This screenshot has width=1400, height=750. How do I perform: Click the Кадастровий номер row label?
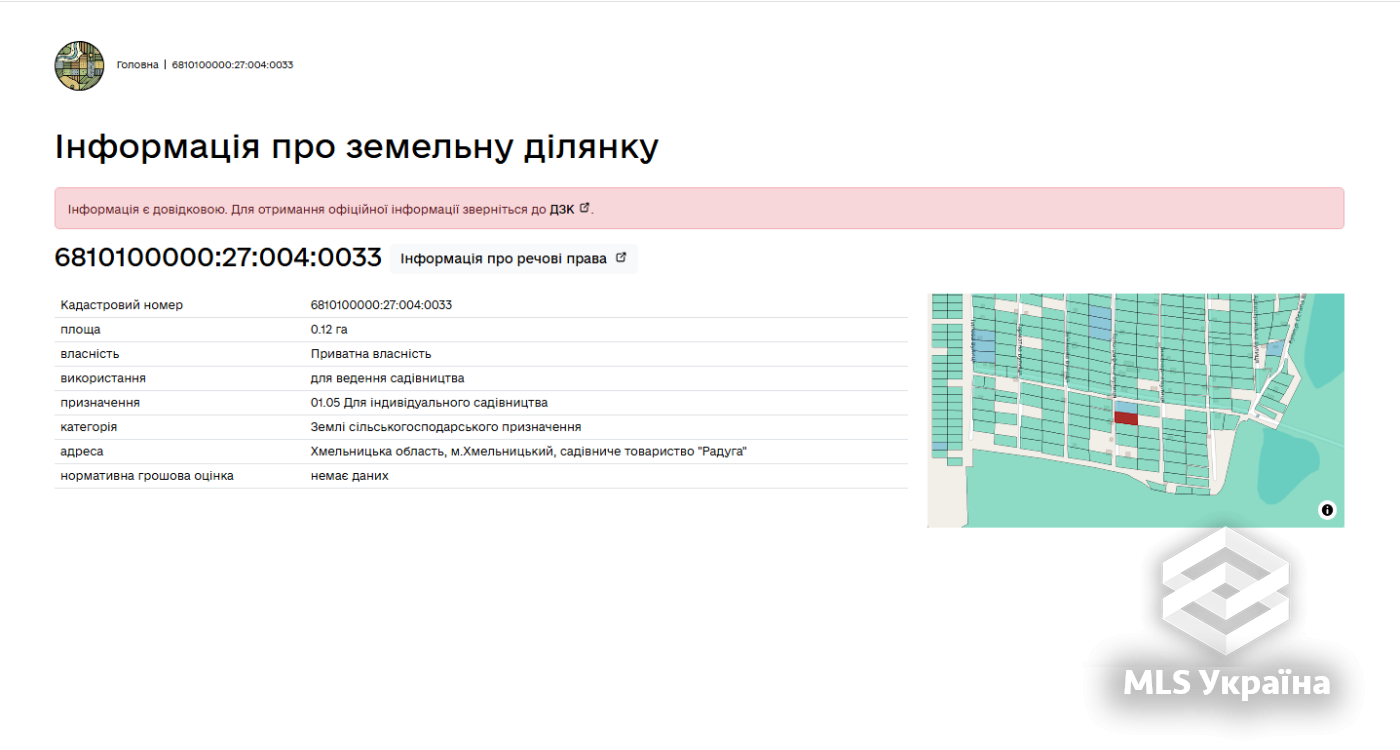click(122, 305)
